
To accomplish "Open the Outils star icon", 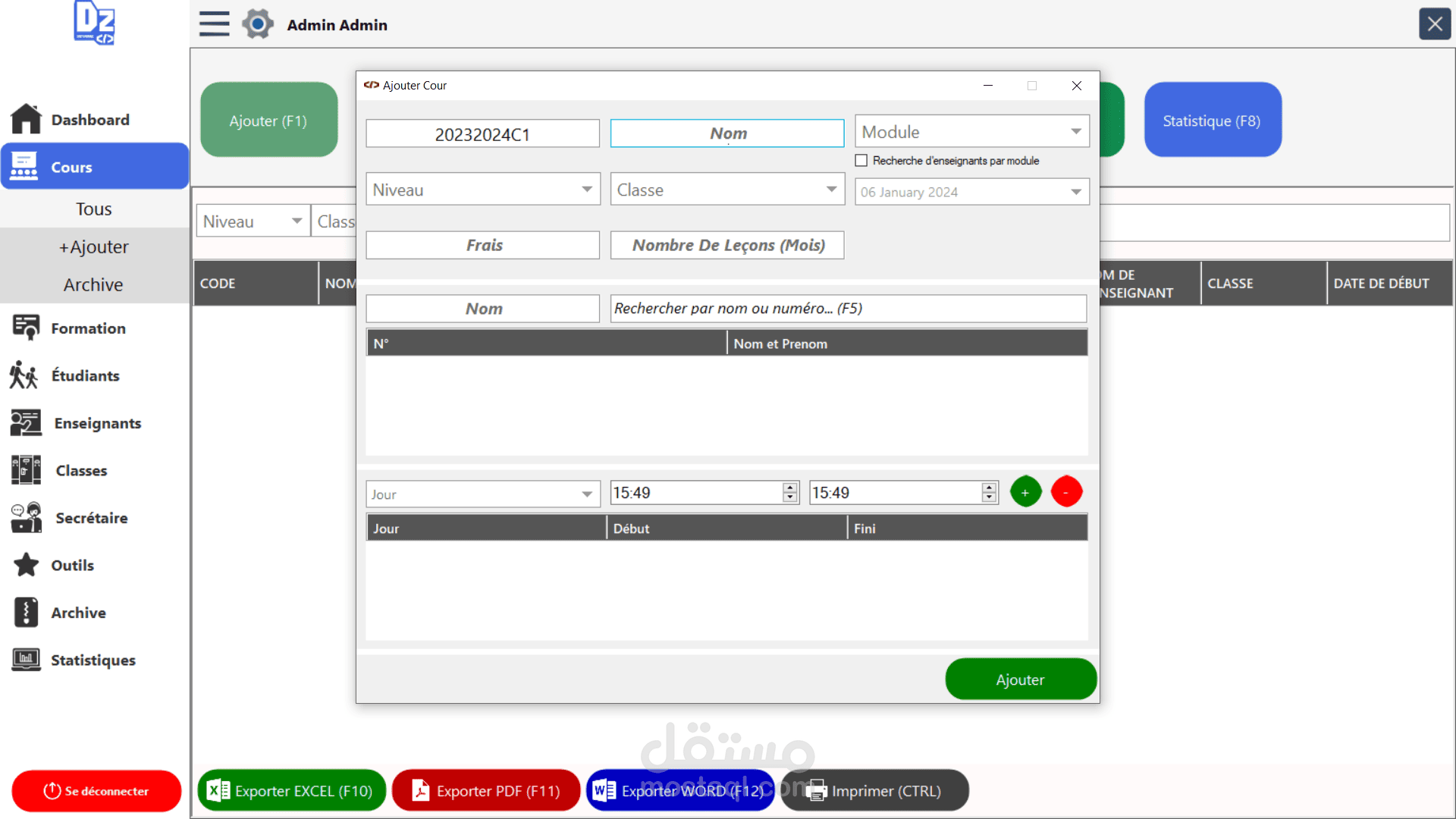I will pos(27,565).
